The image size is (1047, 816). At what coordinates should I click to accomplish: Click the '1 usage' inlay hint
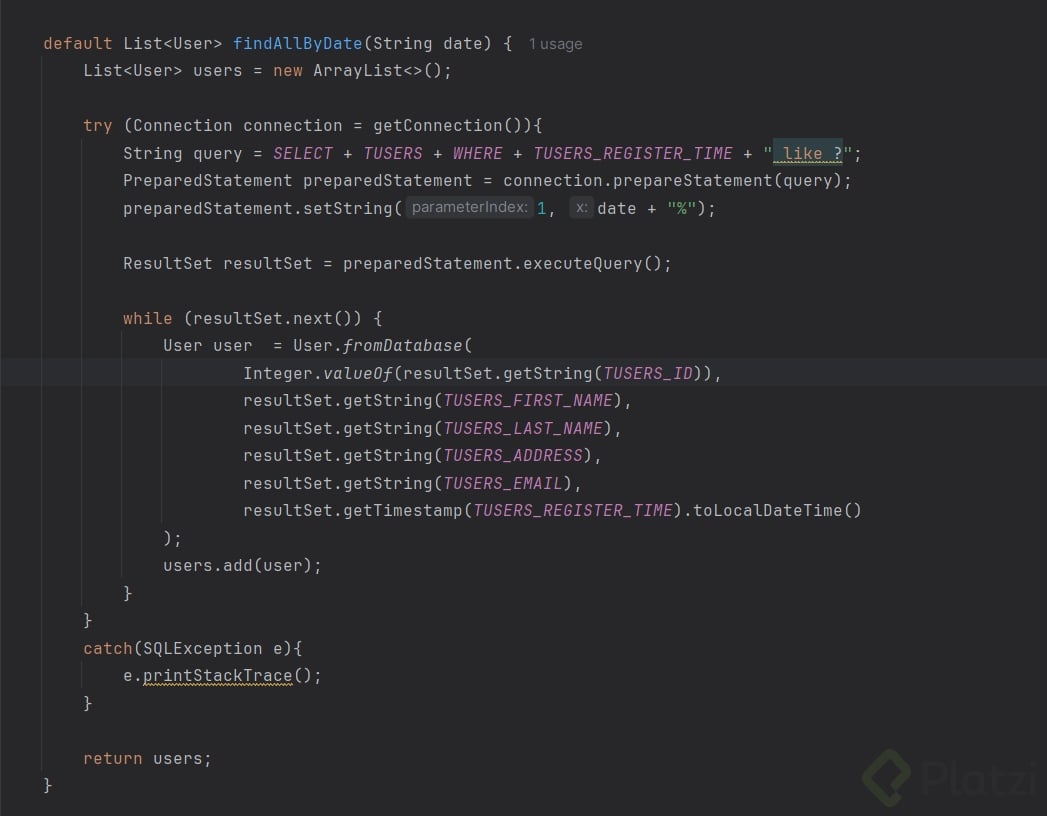point(556,44)
